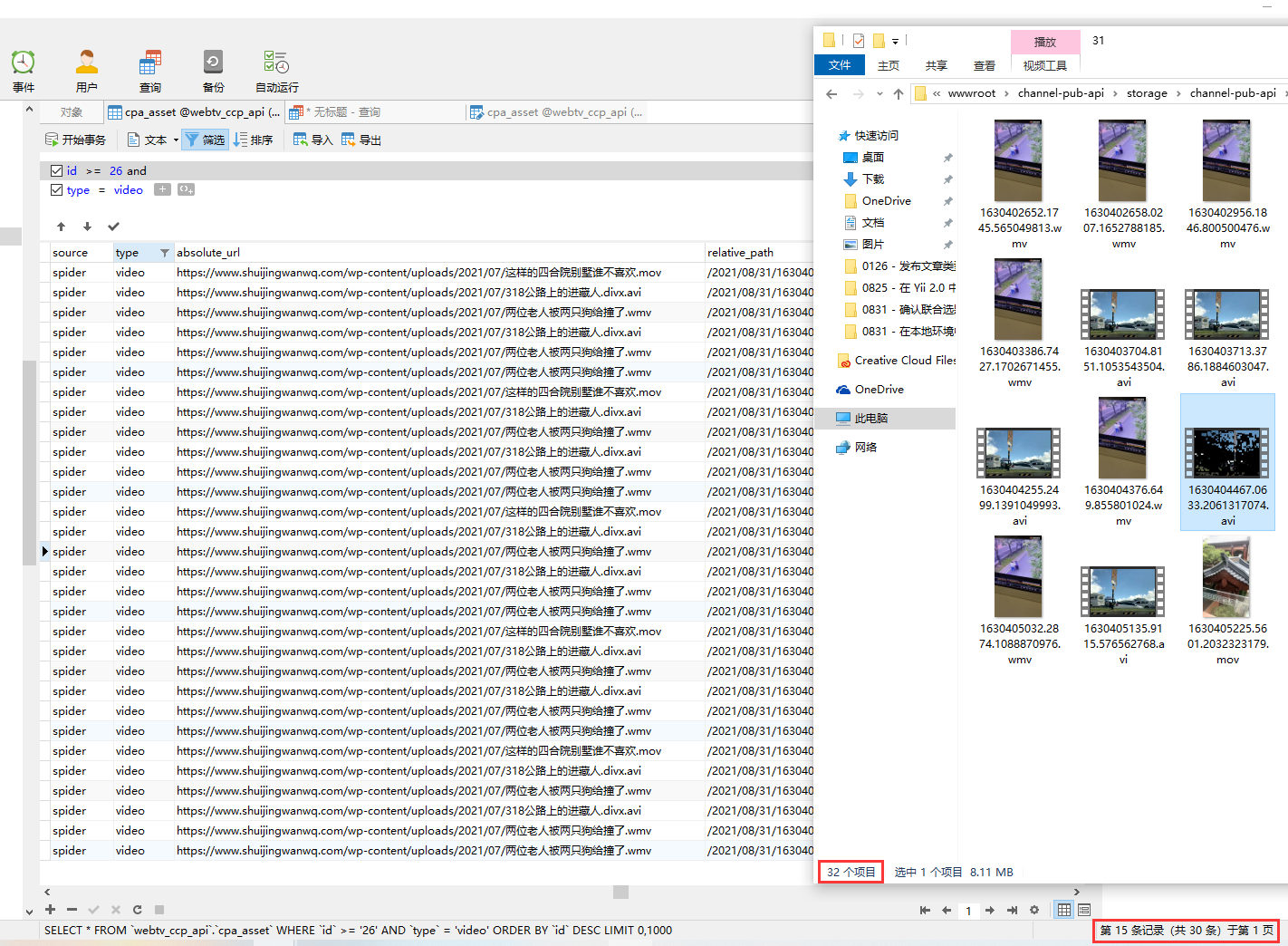Open the 查看 ribbon tab in Explorer
This screenshot has width=1288, height=946.
(x=984, y=65)
